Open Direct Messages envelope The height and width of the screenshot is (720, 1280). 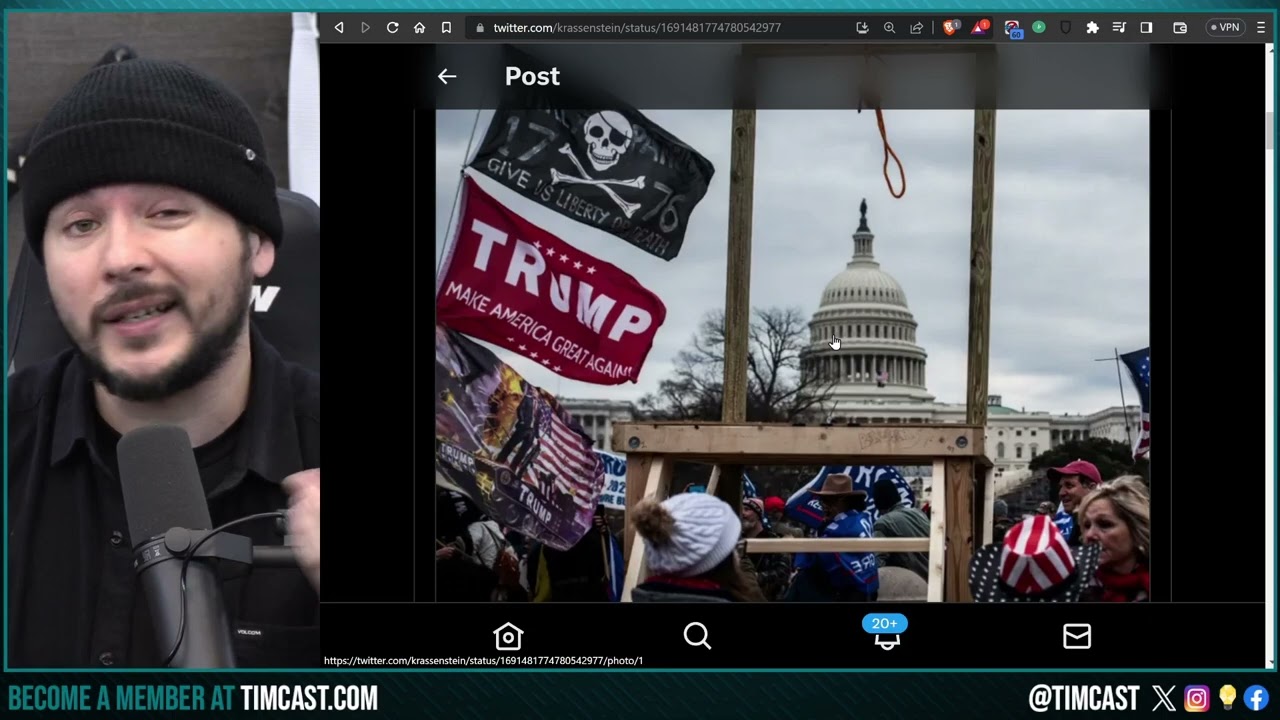coord(1077,636)
